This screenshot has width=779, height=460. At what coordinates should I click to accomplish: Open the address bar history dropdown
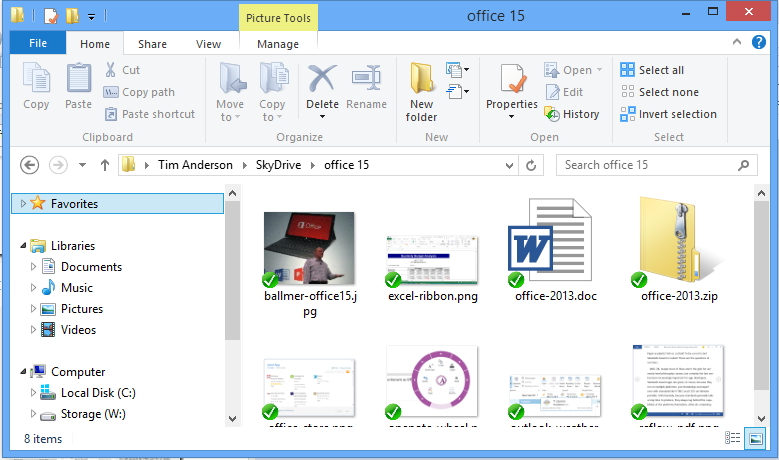pyautogui.click(x=509, y=165)
